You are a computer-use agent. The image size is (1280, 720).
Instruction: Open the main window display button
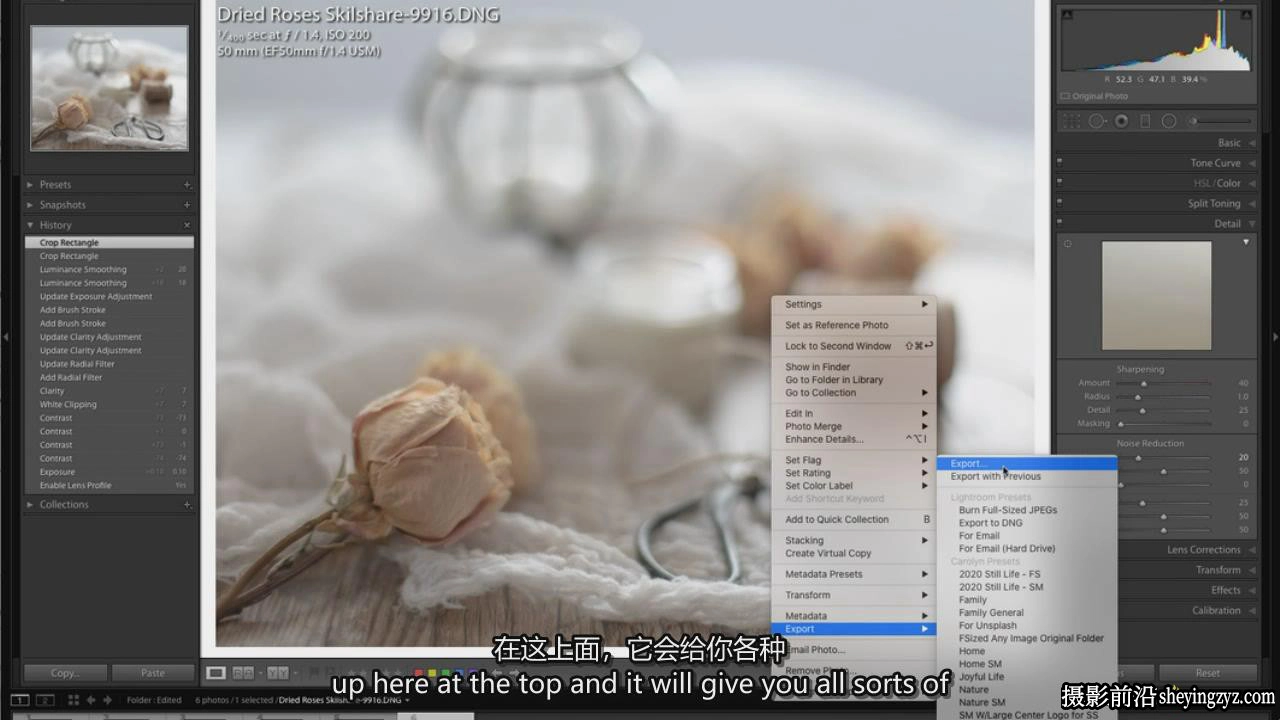[19, 700]
